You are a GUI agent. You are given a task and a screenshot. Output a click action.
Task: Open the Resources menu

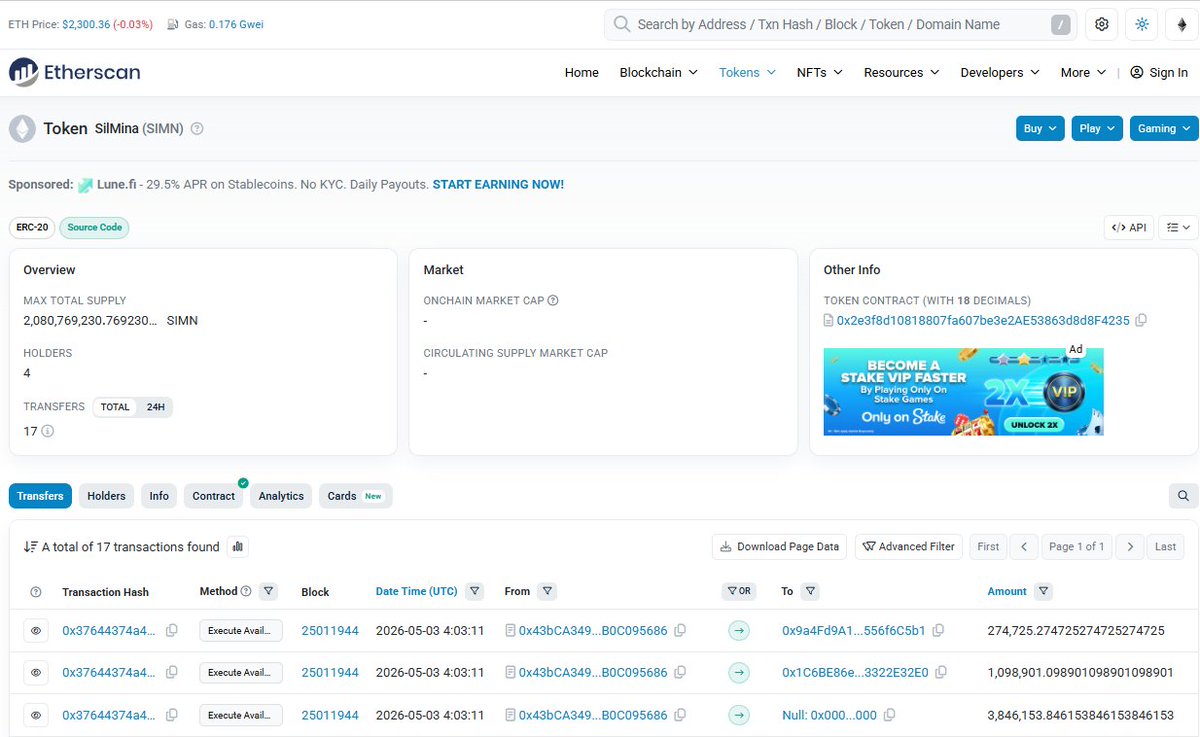(902, 72)
